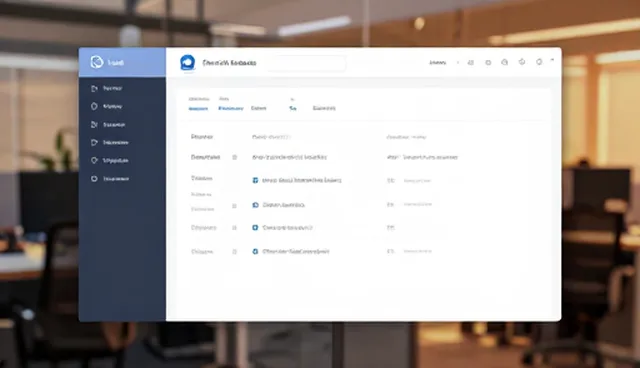The image size is (640, 368).
Task: Select the shield-shaped icon in the sidebar menu
Action: (94, 106)
